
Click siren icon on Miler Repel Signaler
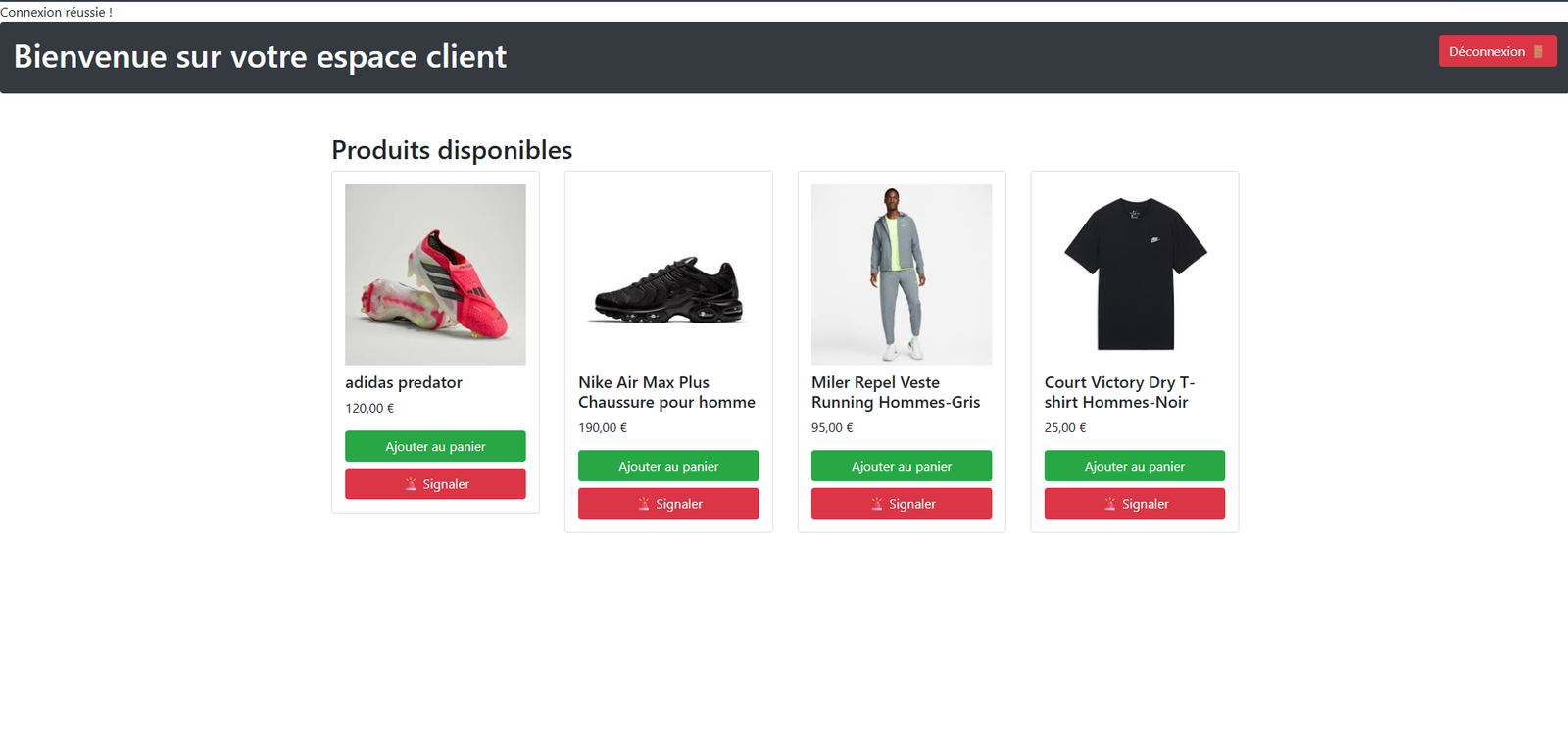click(x=877, y=504)
